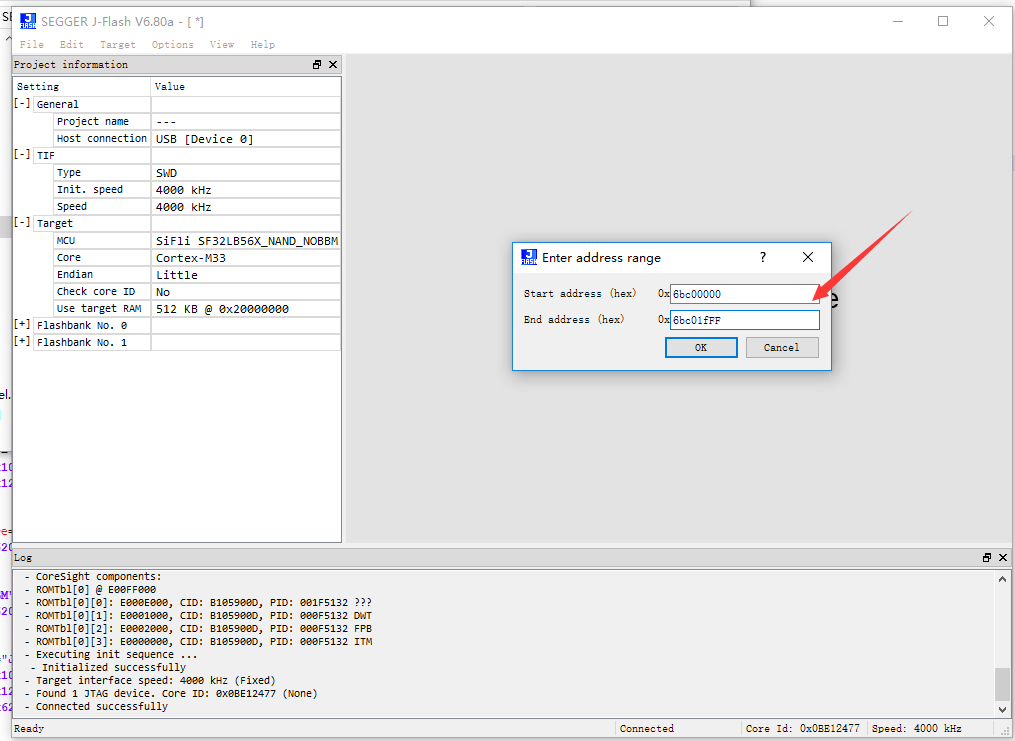Click the help question mark in address dialog
Image resolution: width=1015 pixels, height=741 pixels.
point(763,257)
